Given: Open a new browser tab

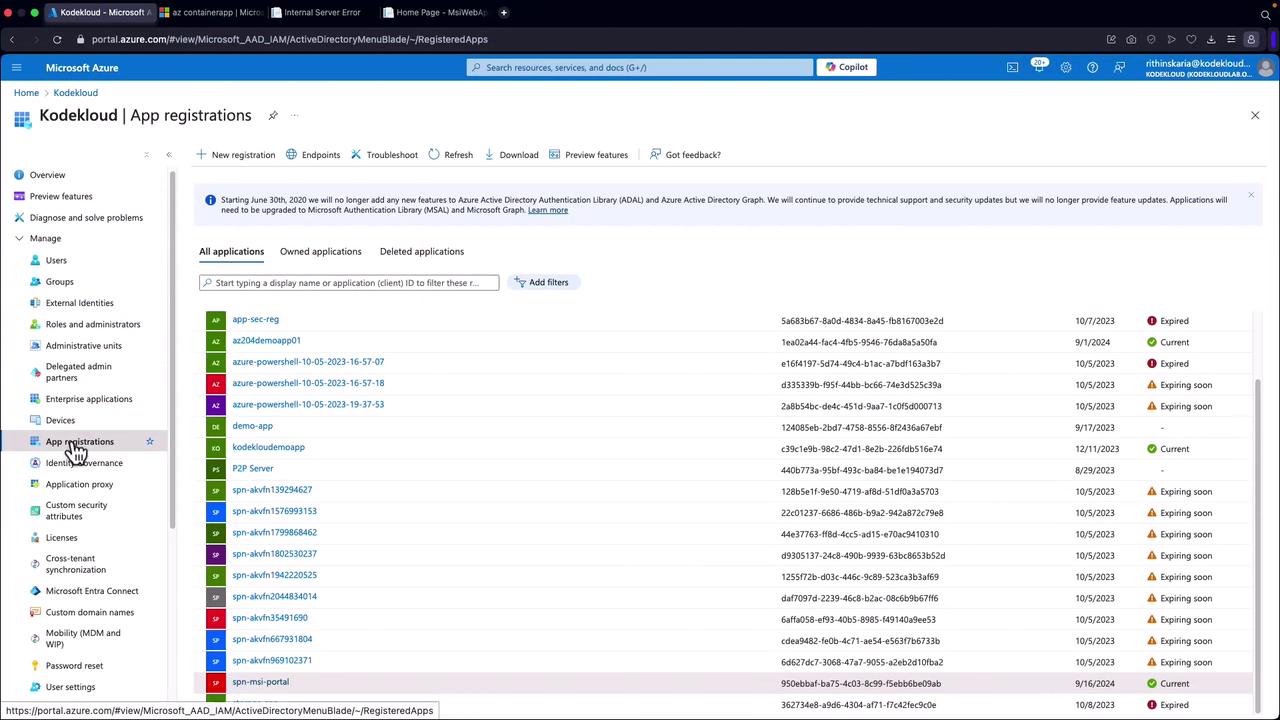Looking at the screenshot, I should (504, 12).
